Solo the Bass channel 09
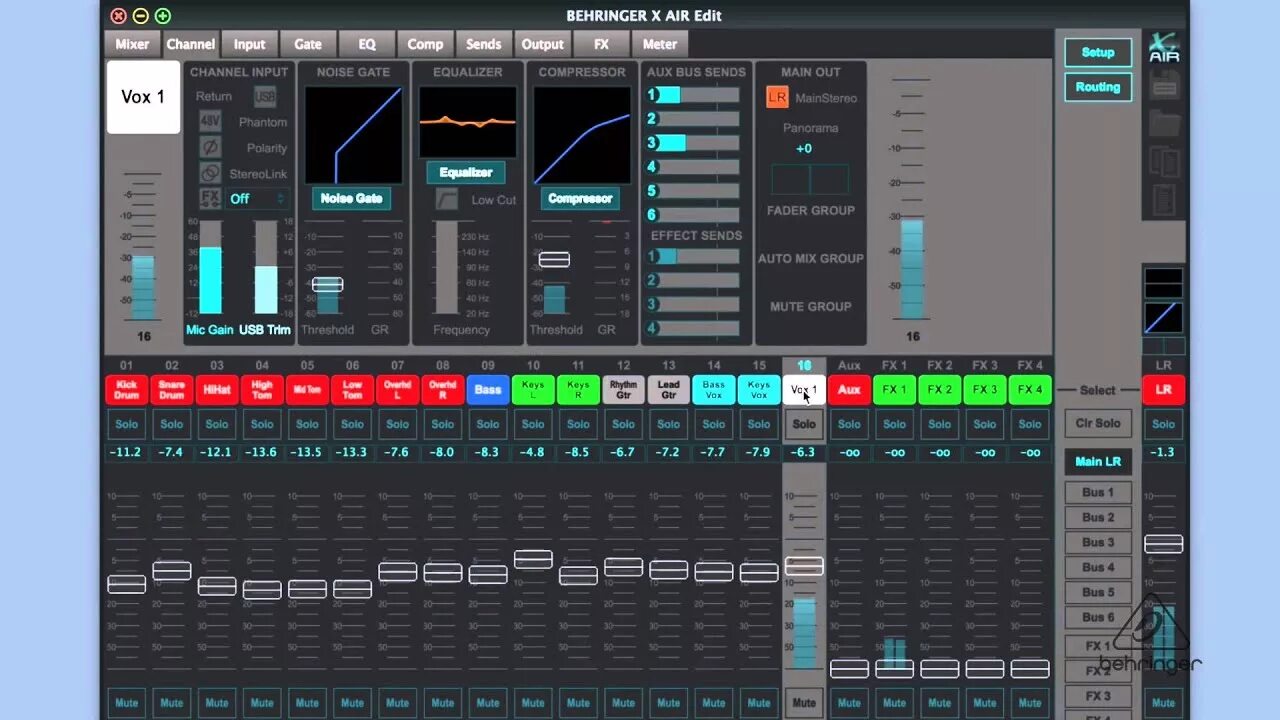This screenshot has width=1280, height=720. coord(488,424)
